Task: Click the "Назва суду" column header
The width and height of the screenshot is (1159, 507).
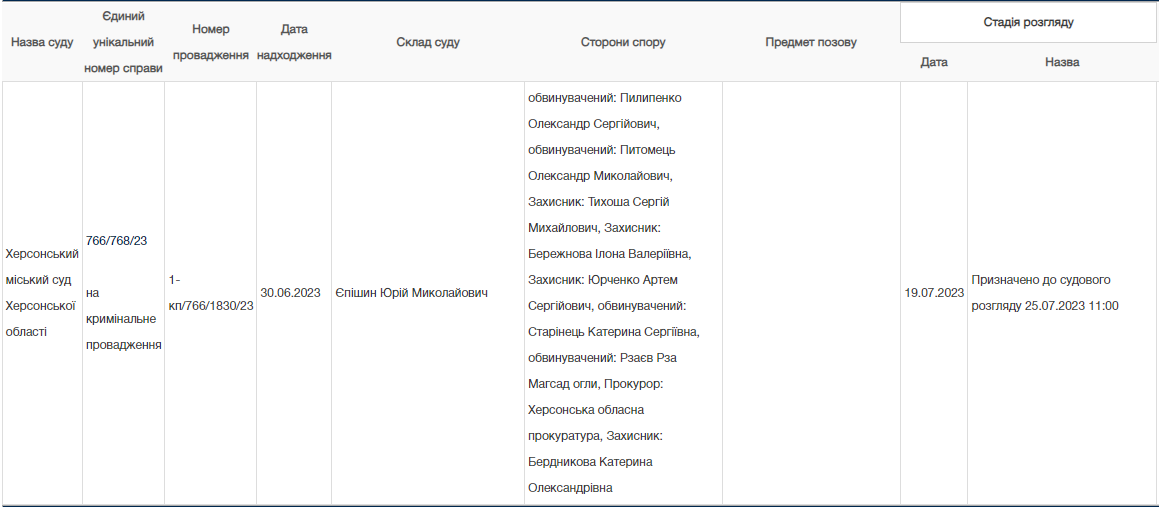Action: pos(42,43)
